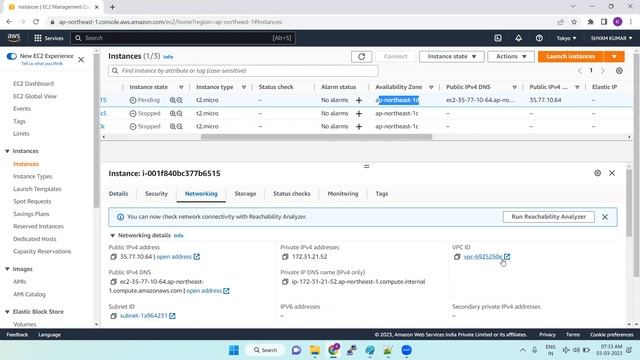Open browser extensions puzzle icon
Viewport: 640px width, 360px height.
tap(590, 22)
